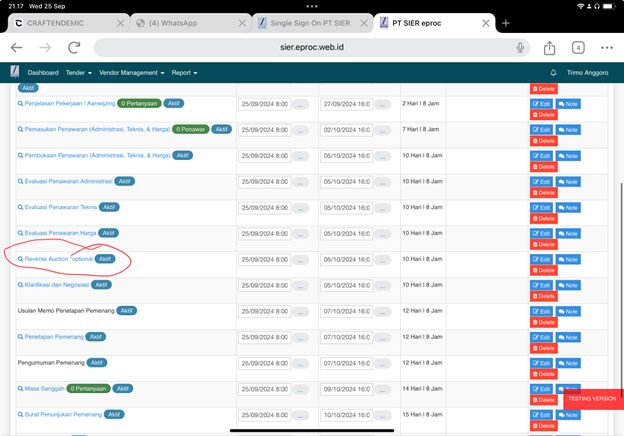Click start date field for Penetapan Pemenang
Viewport: 624px width, 436px height.
click(264, 337)
